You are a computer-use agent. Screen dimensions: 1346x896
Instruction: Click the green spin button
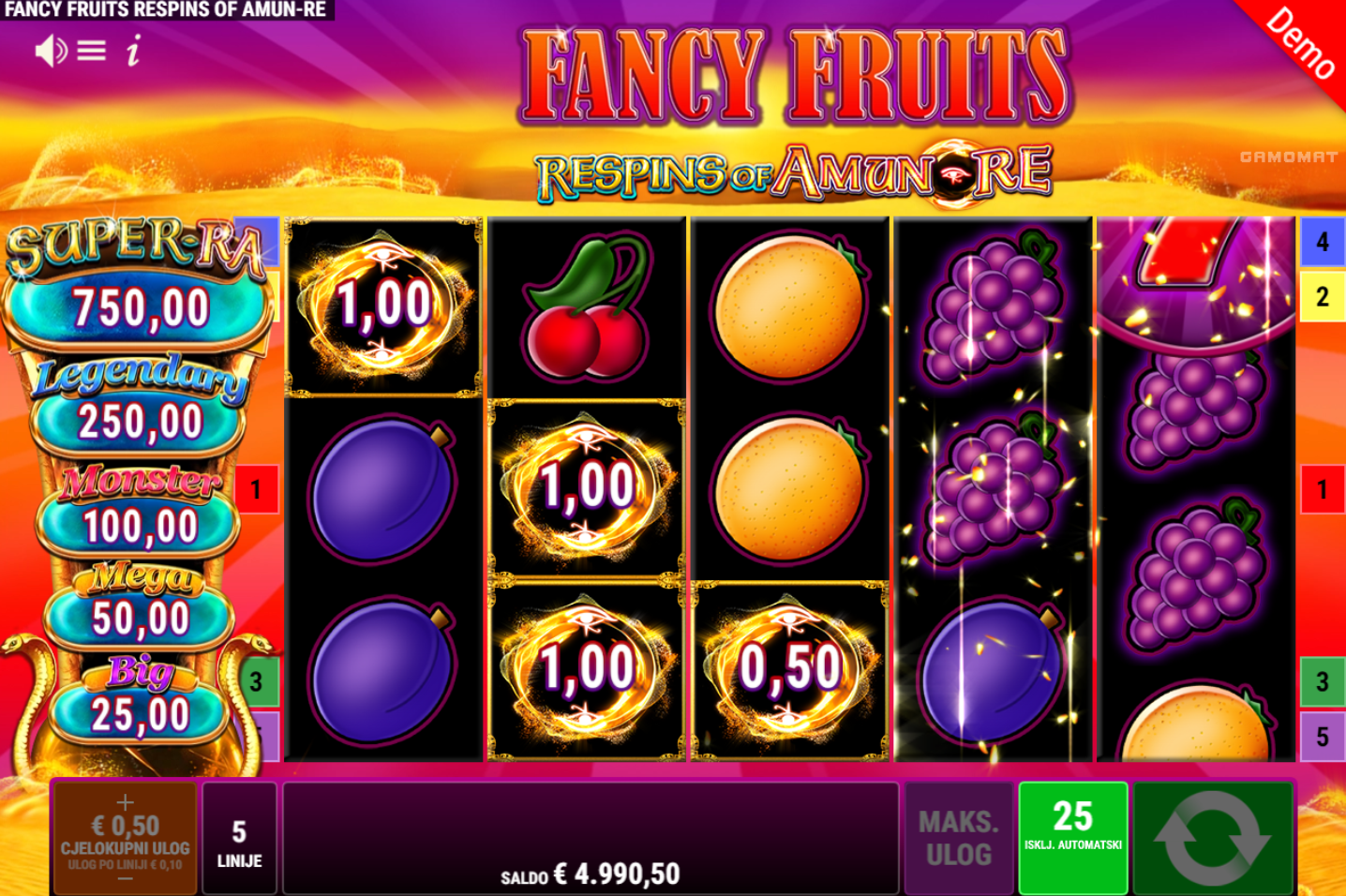click(1213, 838)
